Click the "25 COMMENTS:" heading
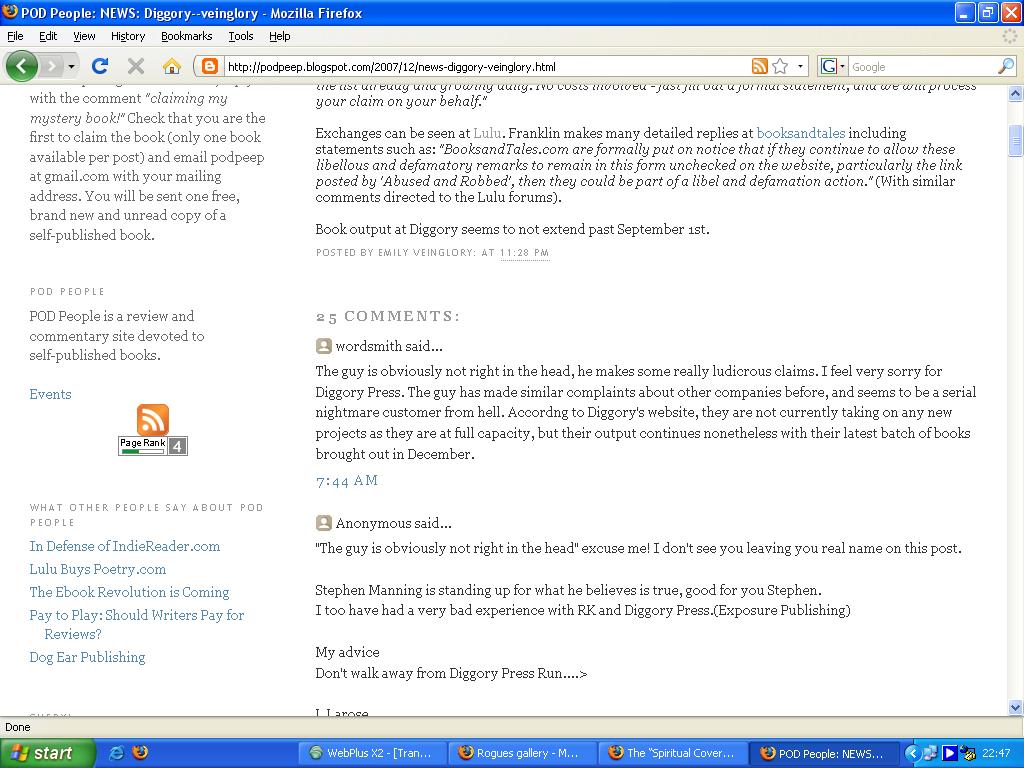The width and height of the screenshot is (1024, 768). (x=388, y=317)
